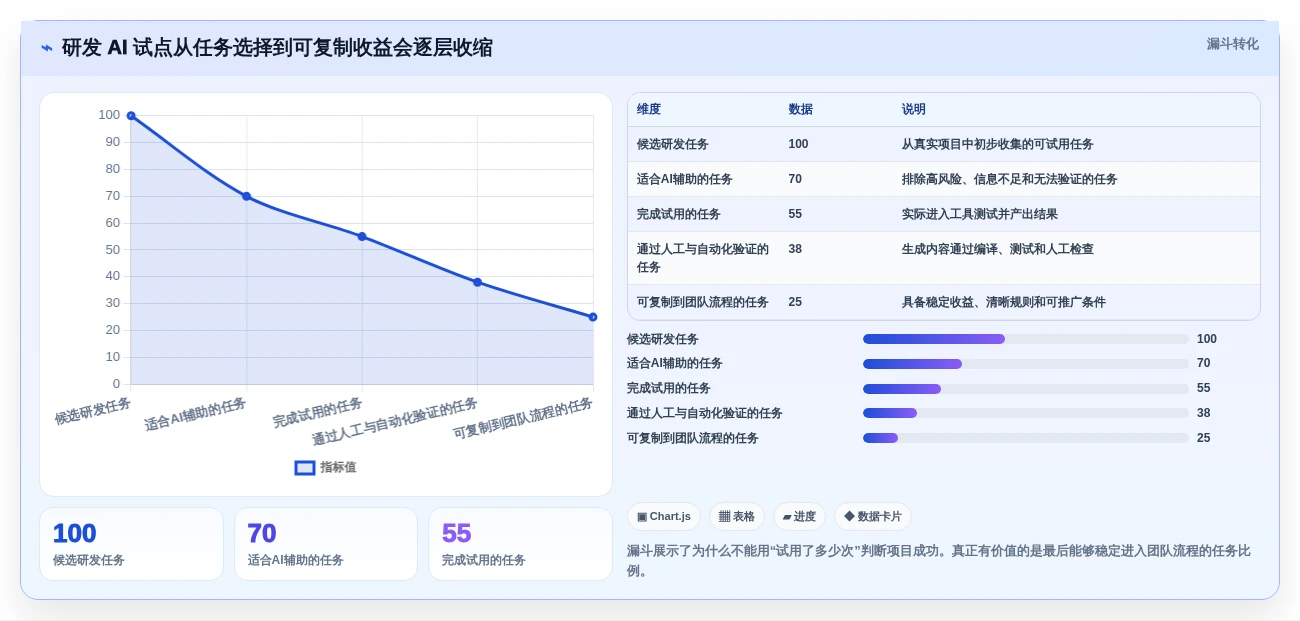The height and width of the screenshot is (621, 1300).
Task: Click the 说明 column header
Action: point(914,109)
